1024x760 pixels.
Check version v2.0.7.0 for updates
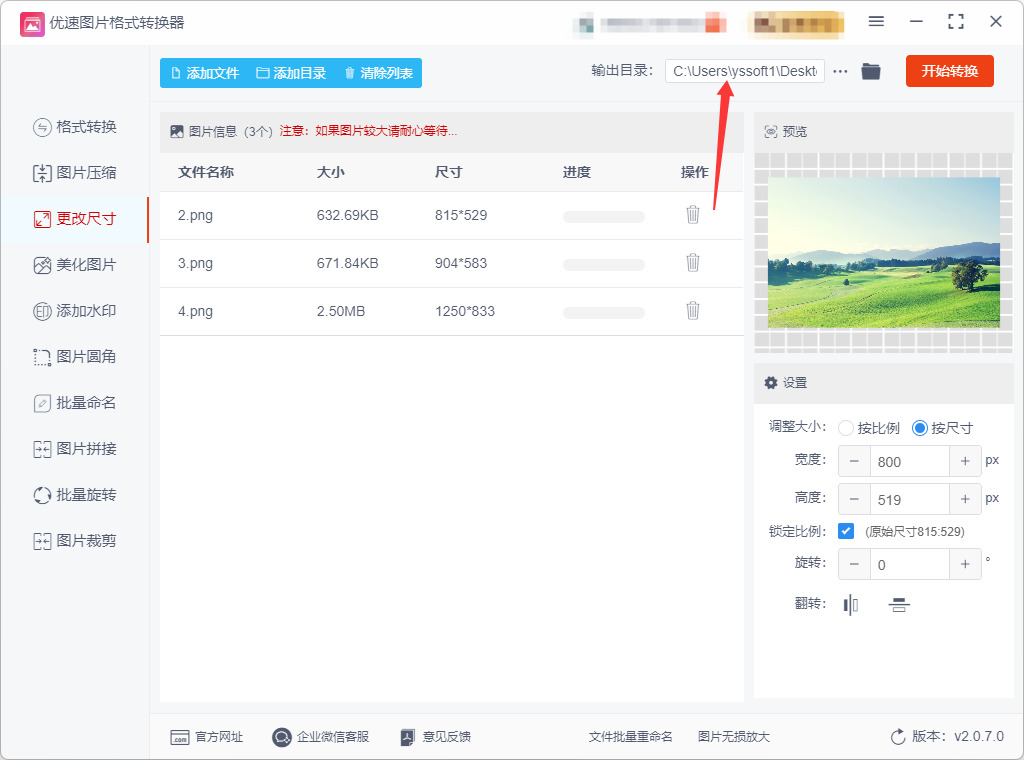pyautogui.click(x=947, y=736)
